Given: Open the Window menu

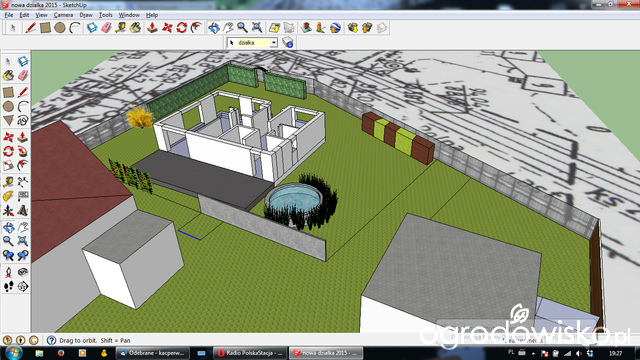Looking at the screenshot, I should pyautogui.click(x=129, y=15).
